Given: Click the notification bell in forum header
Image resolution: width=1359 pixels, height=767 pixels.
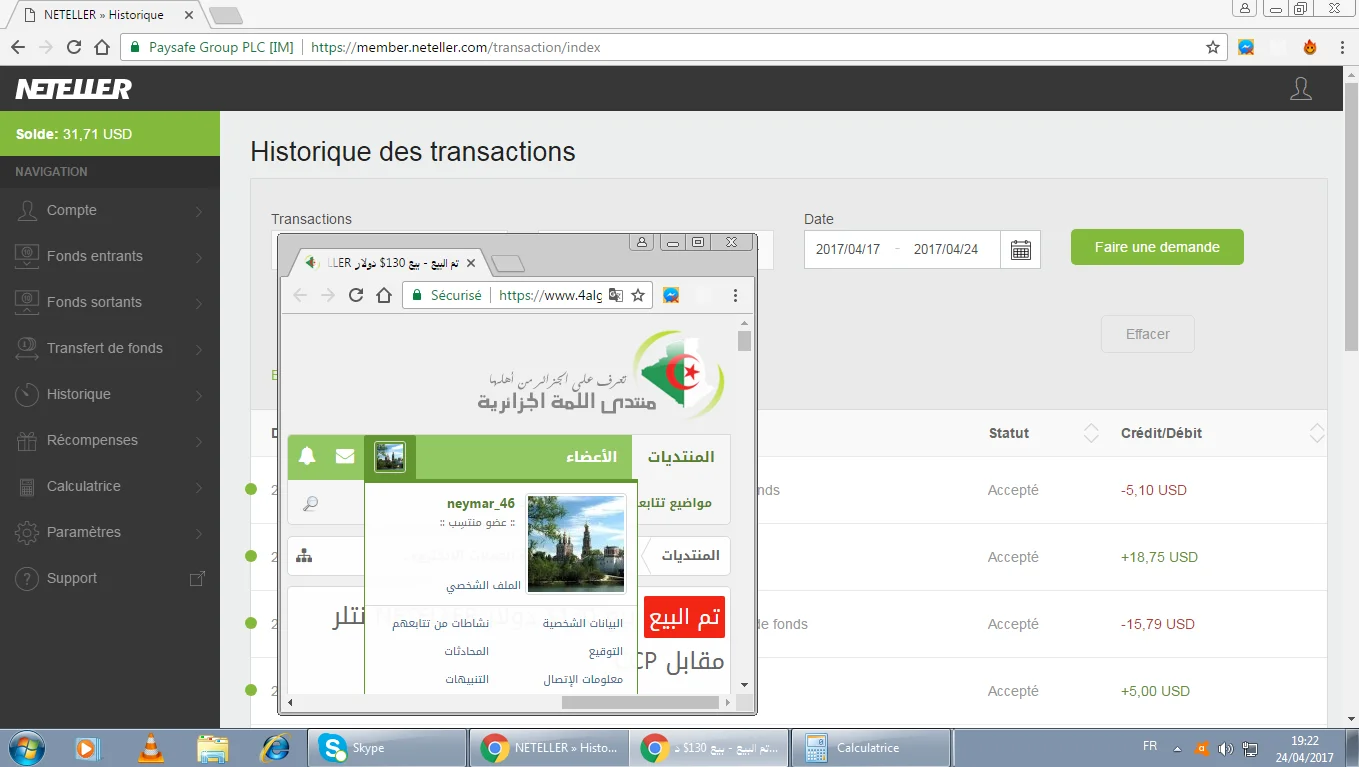Looking at the screenshot, I should [x=307, y=457].
